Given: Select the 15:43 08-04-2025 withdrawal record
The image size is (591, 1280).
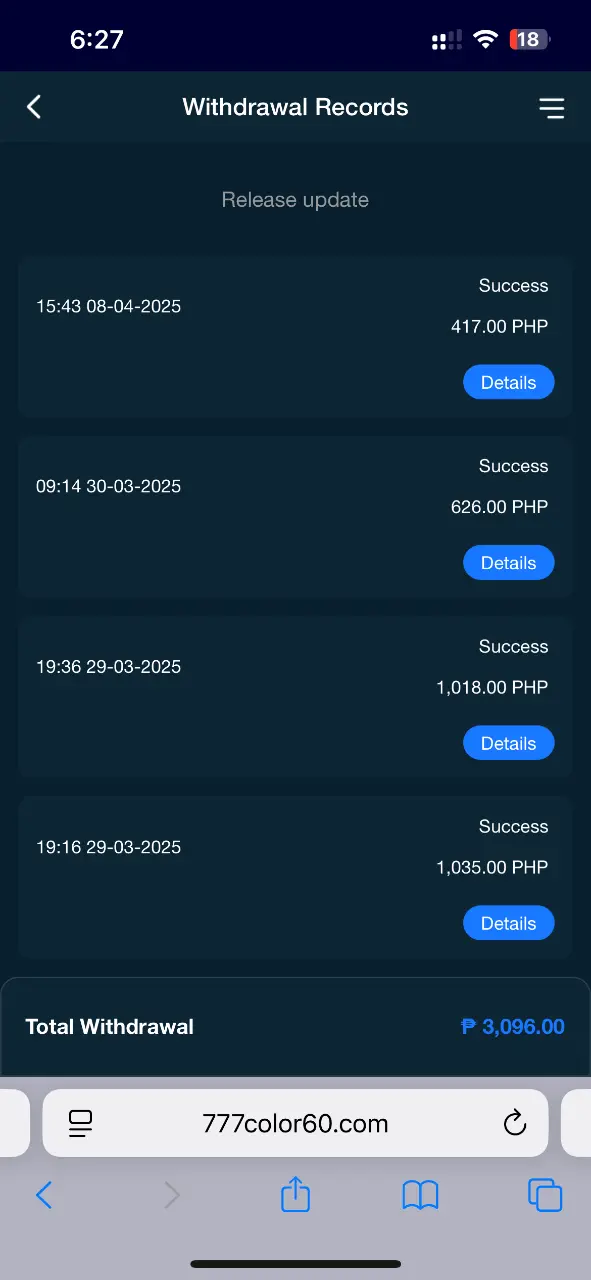Looking at the screenshot, I should click(x=295, y=336).
